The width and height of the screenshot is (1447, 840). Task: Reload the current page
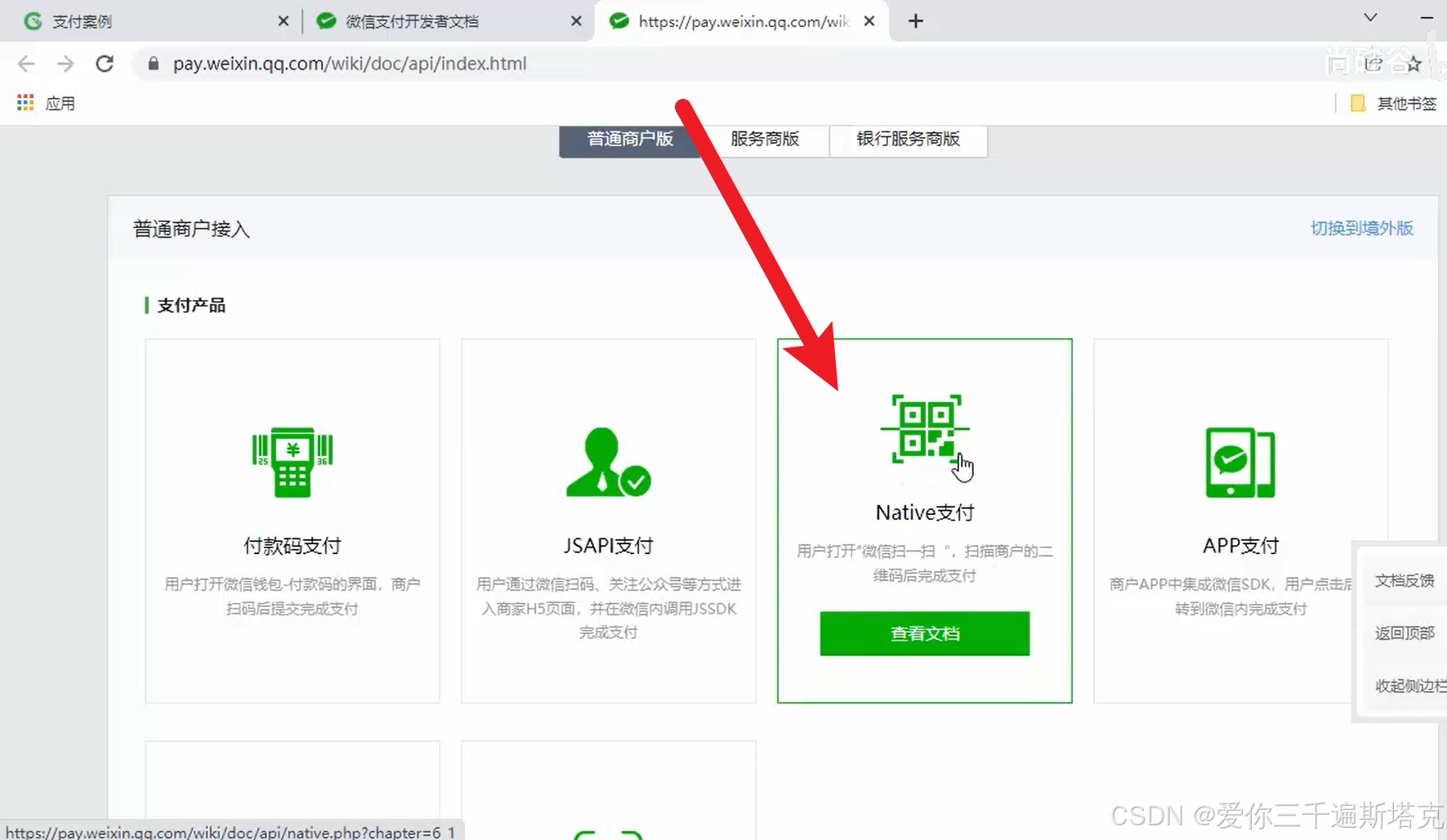point(105,64)
